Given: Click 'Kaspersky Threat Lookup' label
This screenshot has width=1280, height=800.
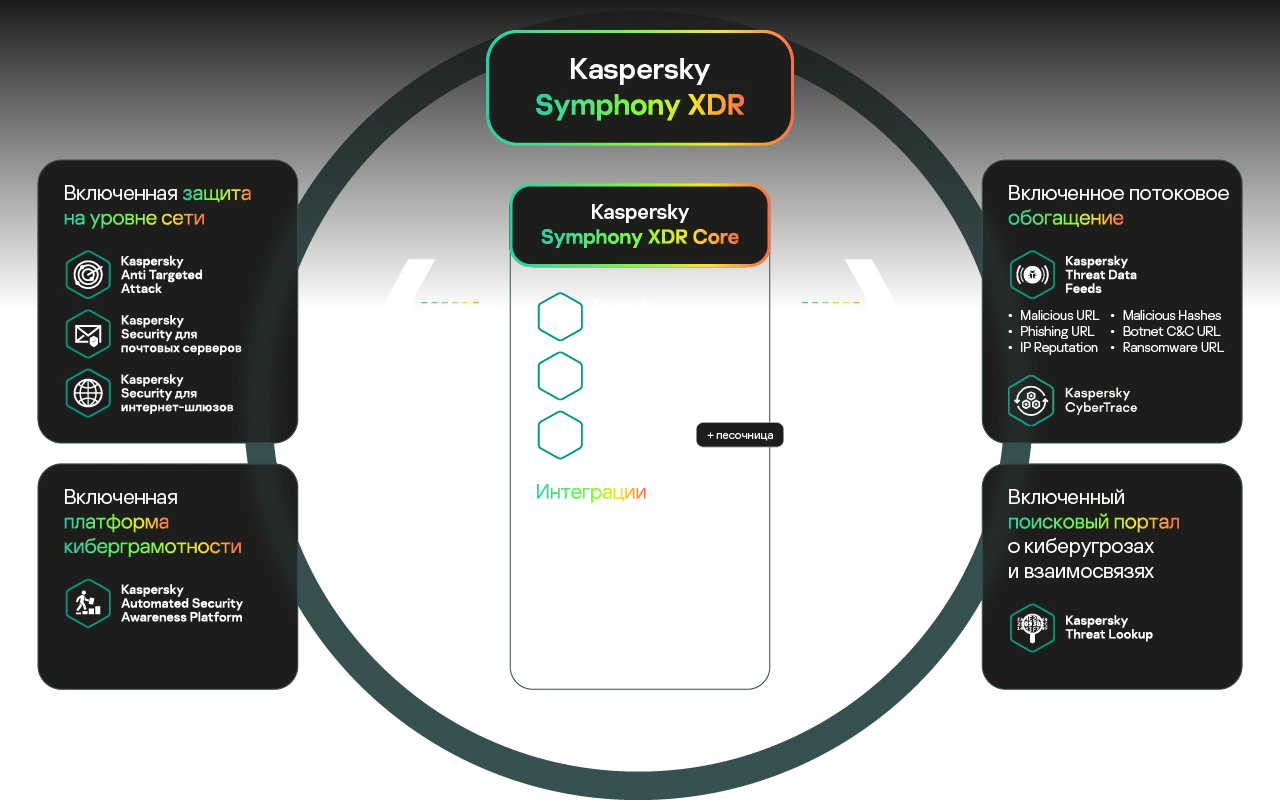Looking at the screenshot, I should pyautogui.click(x=1109, y=628).
